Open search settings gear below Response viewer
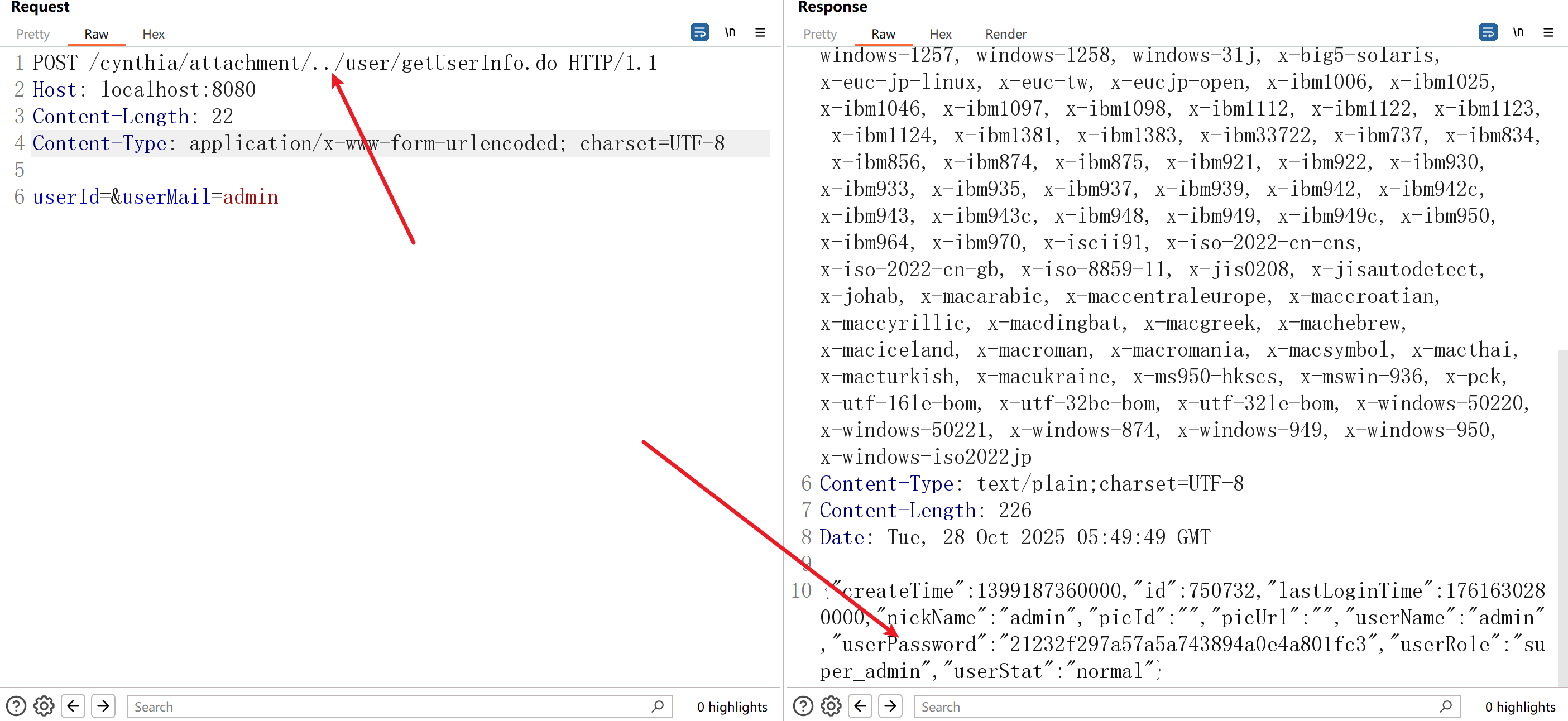Image resolution: width=1568 pixels, height=721 pixels. [831, 706]
